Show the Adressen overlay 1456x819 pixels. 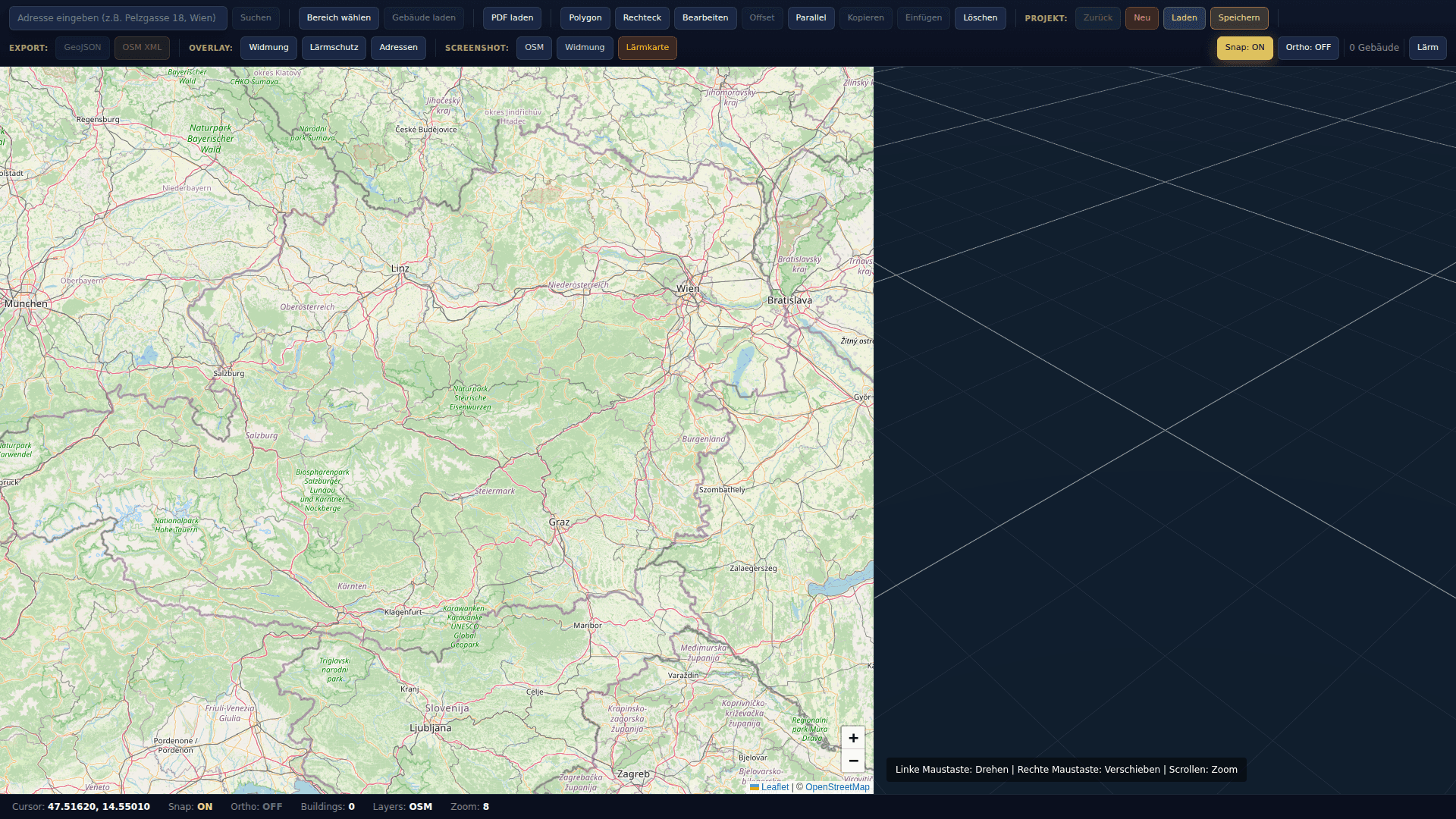point(398,48)
